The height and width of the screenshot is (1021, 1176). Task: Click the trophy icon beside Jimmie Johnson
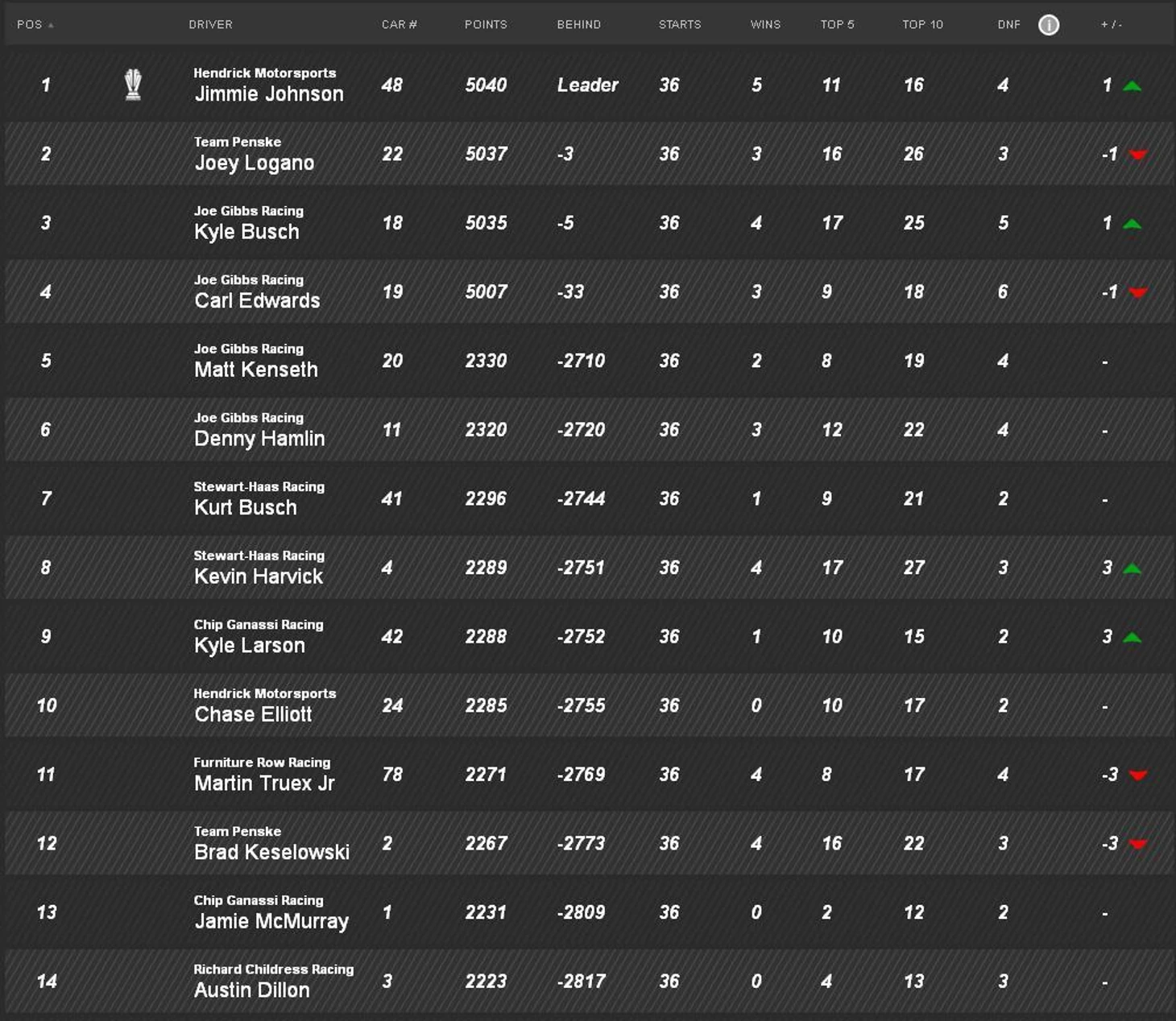133,85
